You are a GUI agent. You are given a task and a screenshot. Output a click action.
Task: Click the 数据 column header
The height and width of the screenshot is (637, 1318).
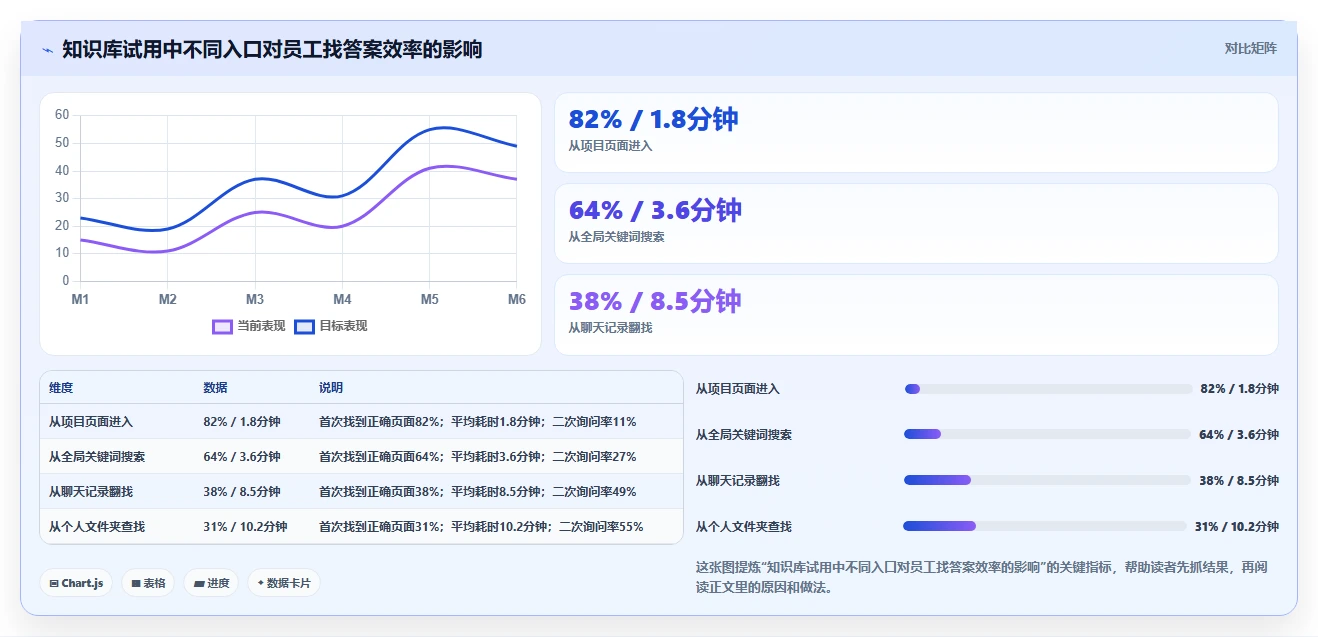(215, 388)
